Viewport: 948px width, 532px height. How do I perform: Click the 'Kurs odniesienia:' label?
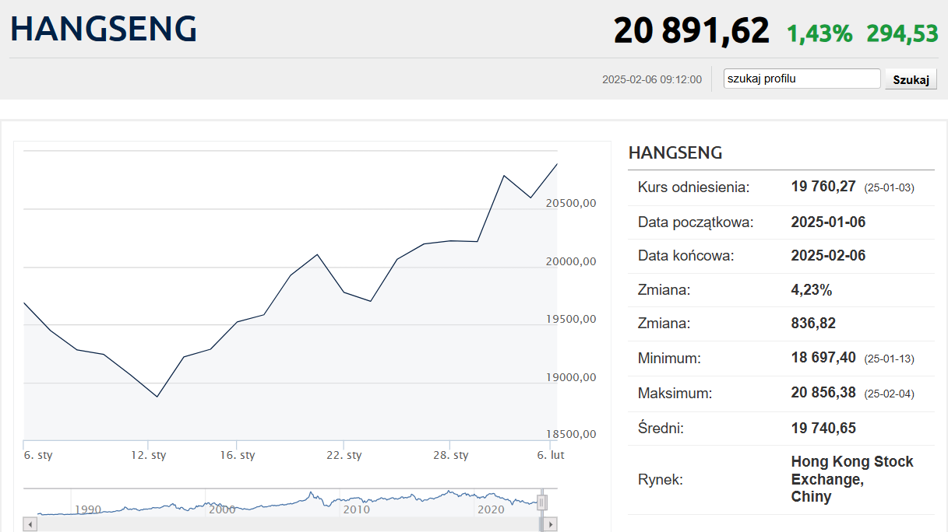[693, 187]
